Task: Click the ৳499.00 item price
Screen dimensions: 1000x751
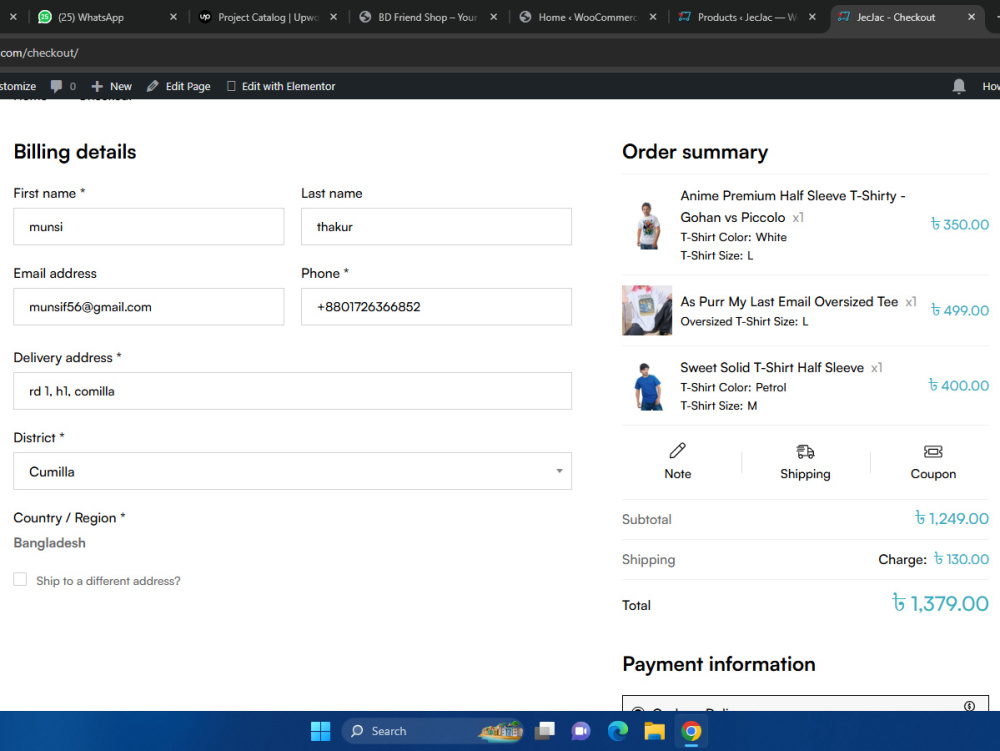Action: (960, 310)
